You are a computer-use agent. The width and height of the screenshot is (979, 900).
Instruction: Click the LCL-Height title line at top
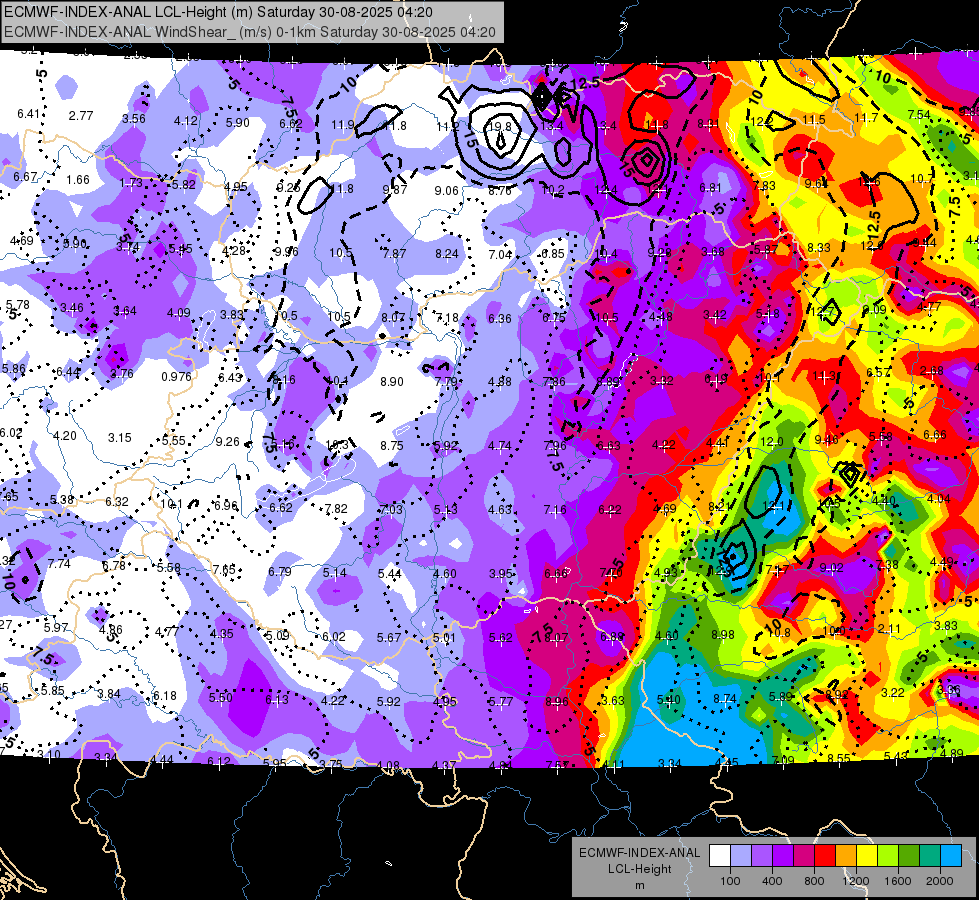coord(219,12)
